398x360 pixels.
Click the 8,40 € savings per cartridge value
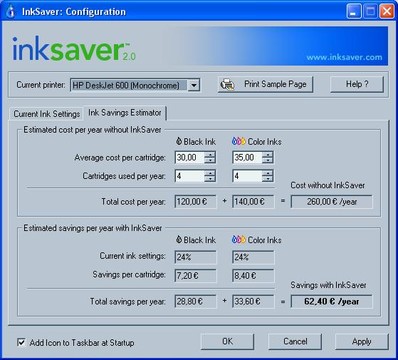coord(253,276)
